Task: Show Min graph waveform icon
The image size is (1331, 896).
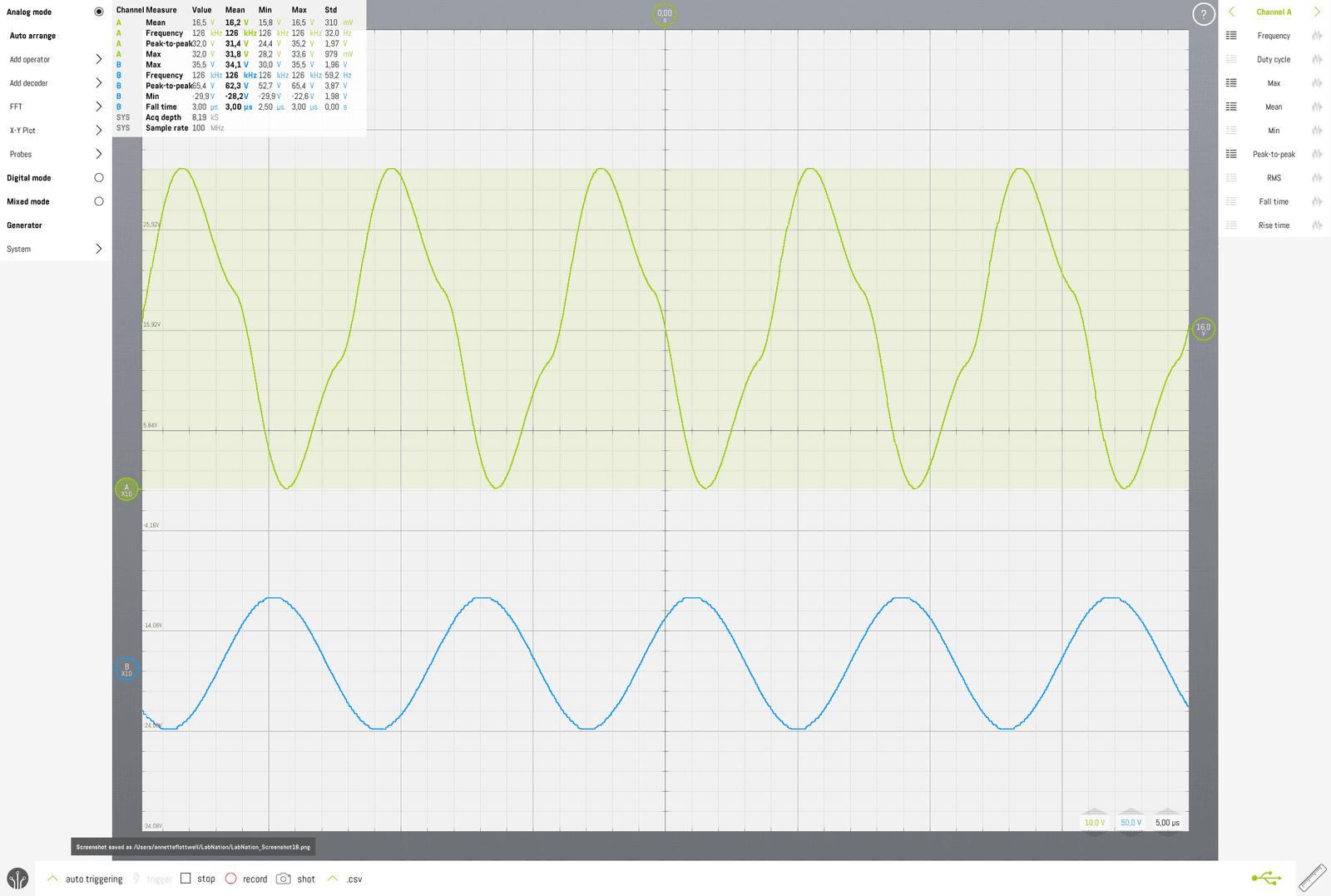Action: (1317, 131)
